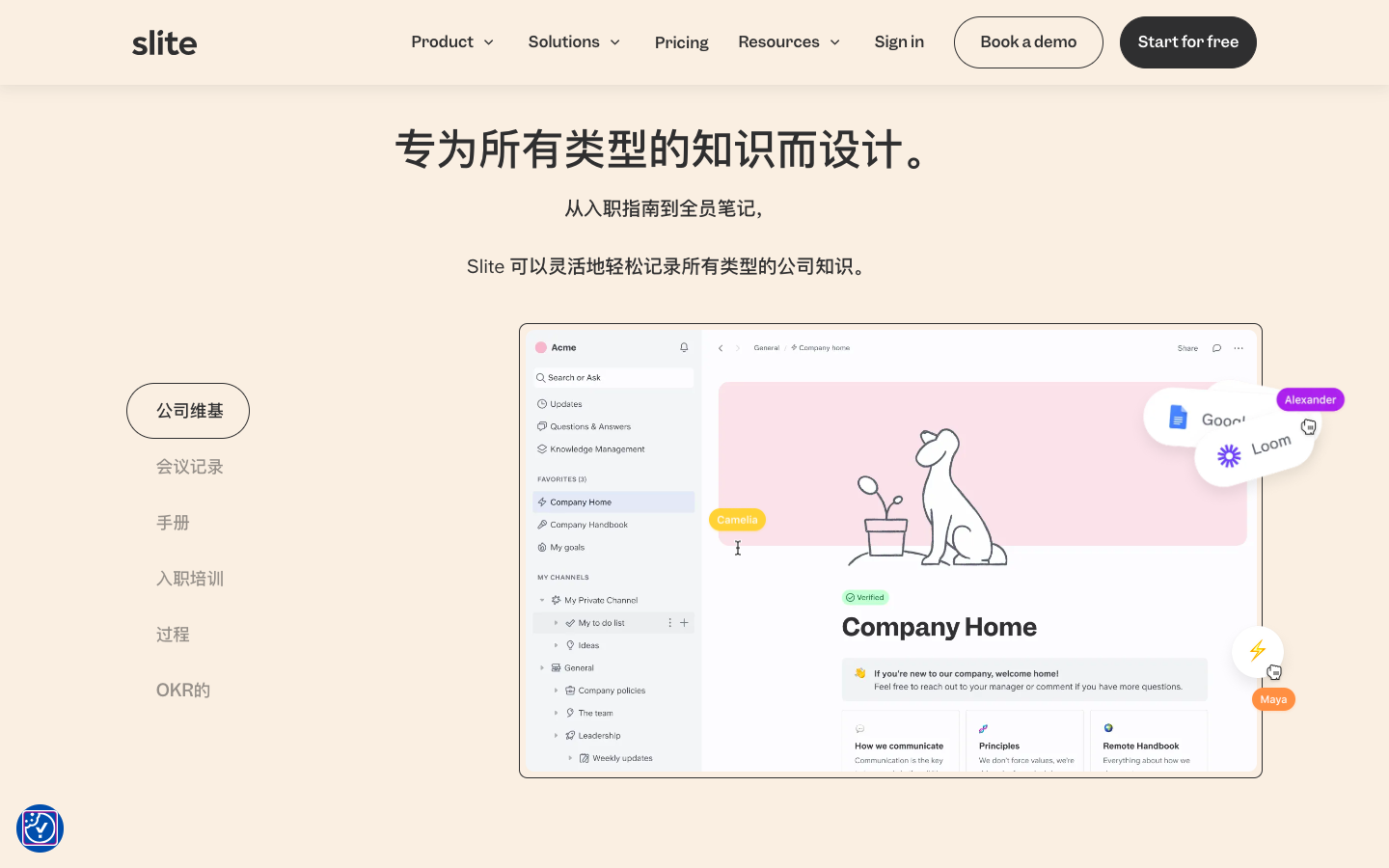Switch to the 会议记录 tab
This screenshot has width=1389, height=868.
tap(190, 467)
